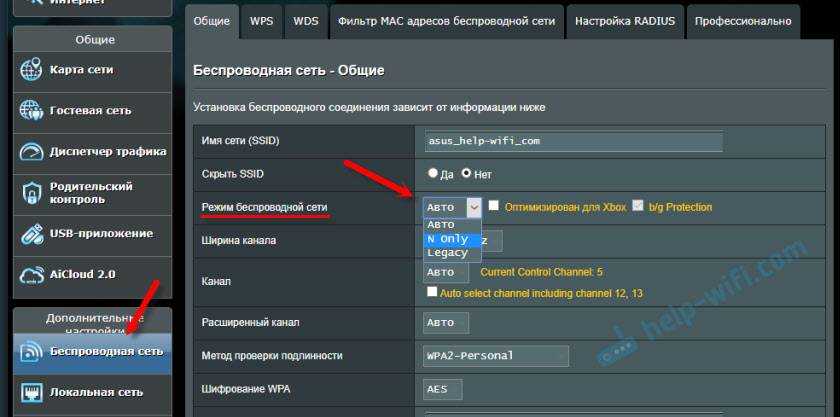Enable 'Оптимизирован для Xbox' checkbox

pos(494,207)
